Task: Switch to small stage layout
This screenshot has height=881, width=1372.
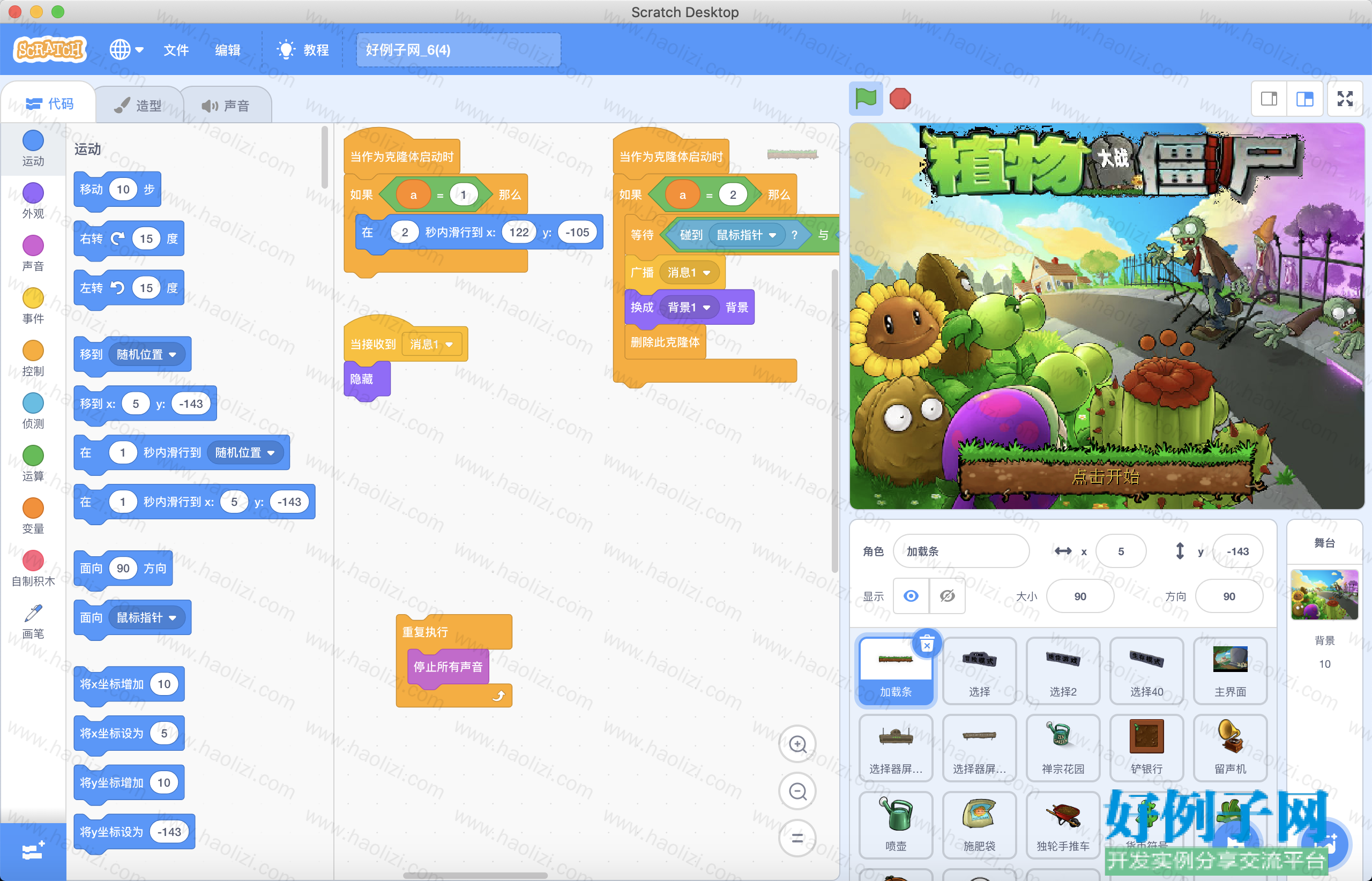Action: (1269, 99)
